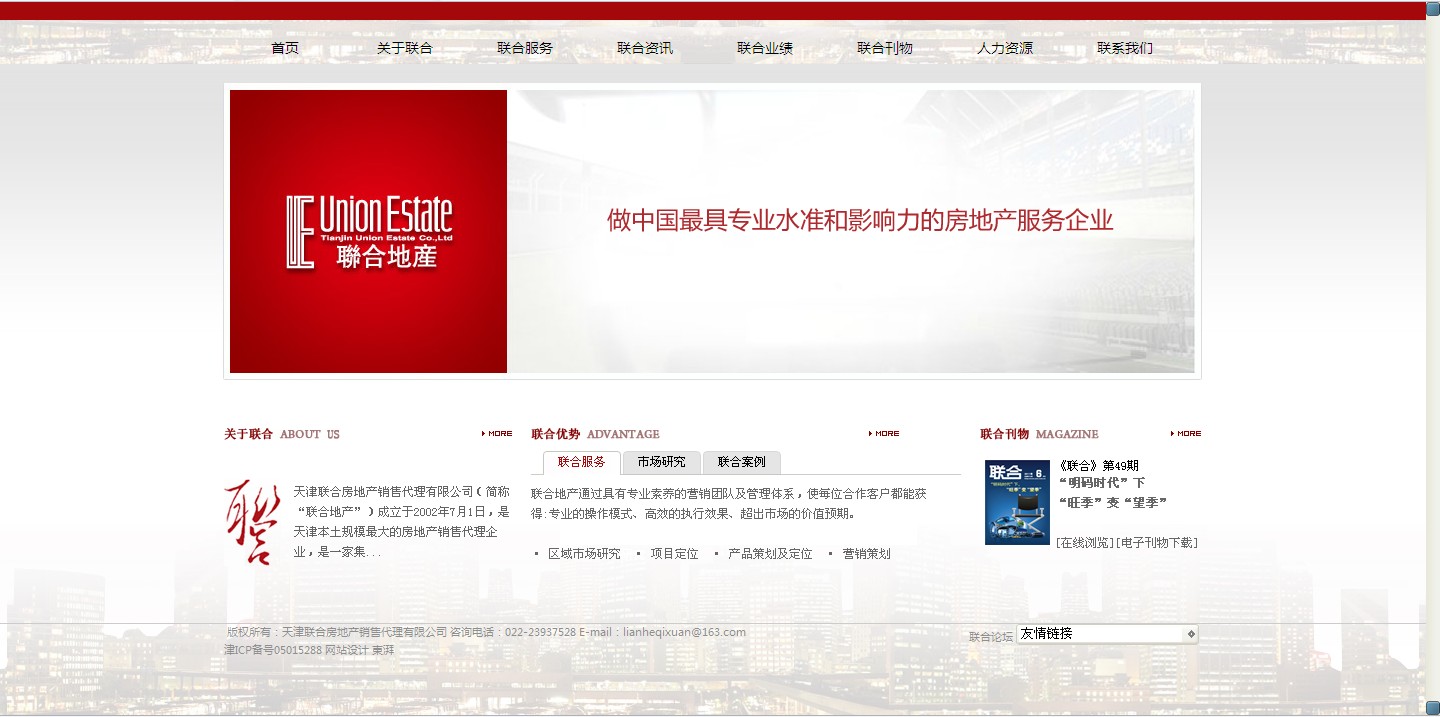The image size is (1440, 717).
Task: Click the banner slogan 做中国最具专业水准和影响力的房地产服务企业
Action: click(x=860, y=221)
